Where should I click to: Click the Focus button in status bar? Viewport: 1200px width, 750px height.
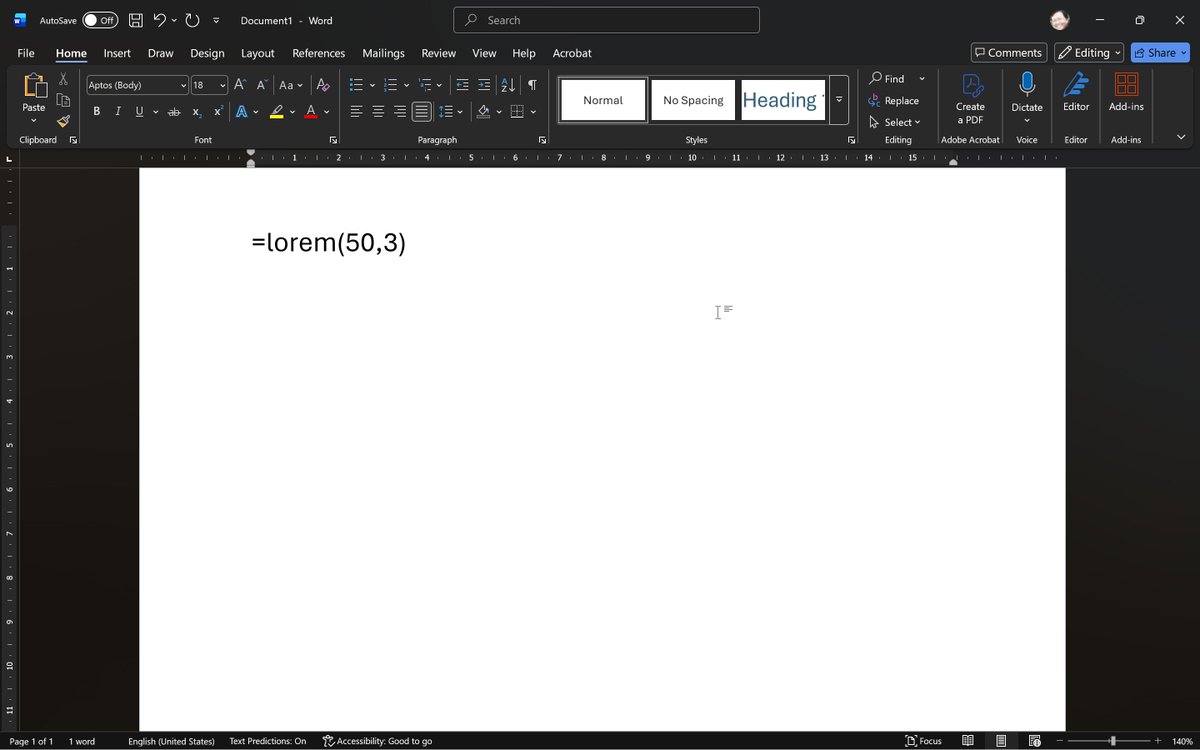[x=923, y=741]
